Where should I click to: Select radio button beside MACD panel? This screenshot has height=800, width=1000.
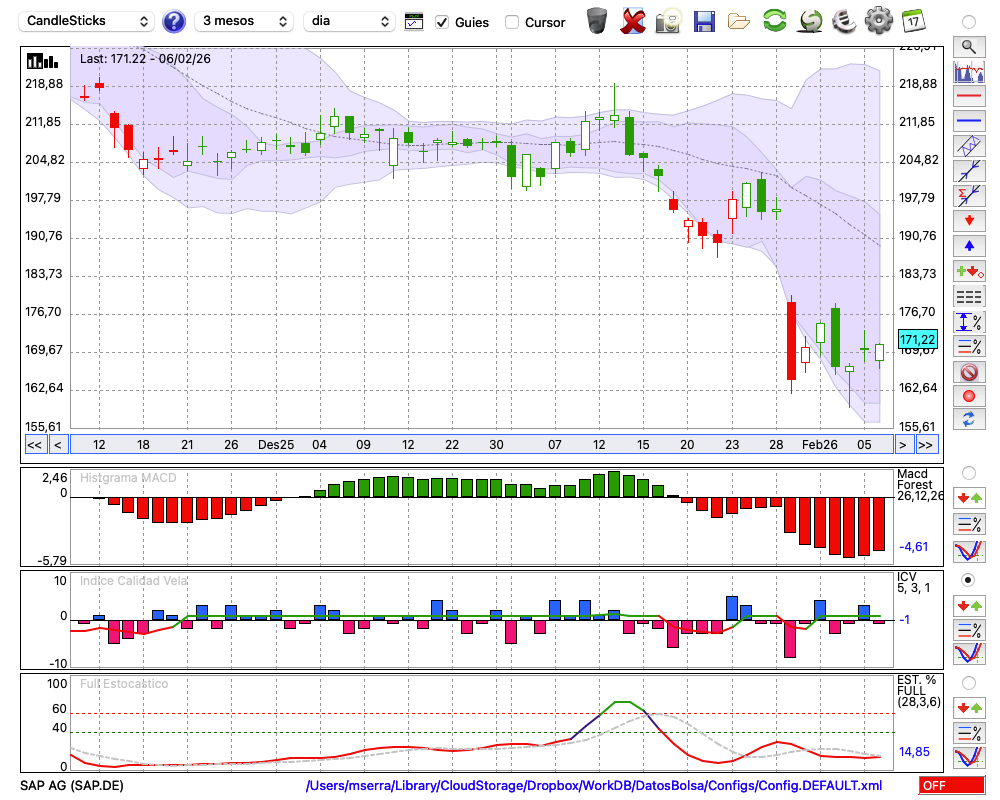(969, 473)
